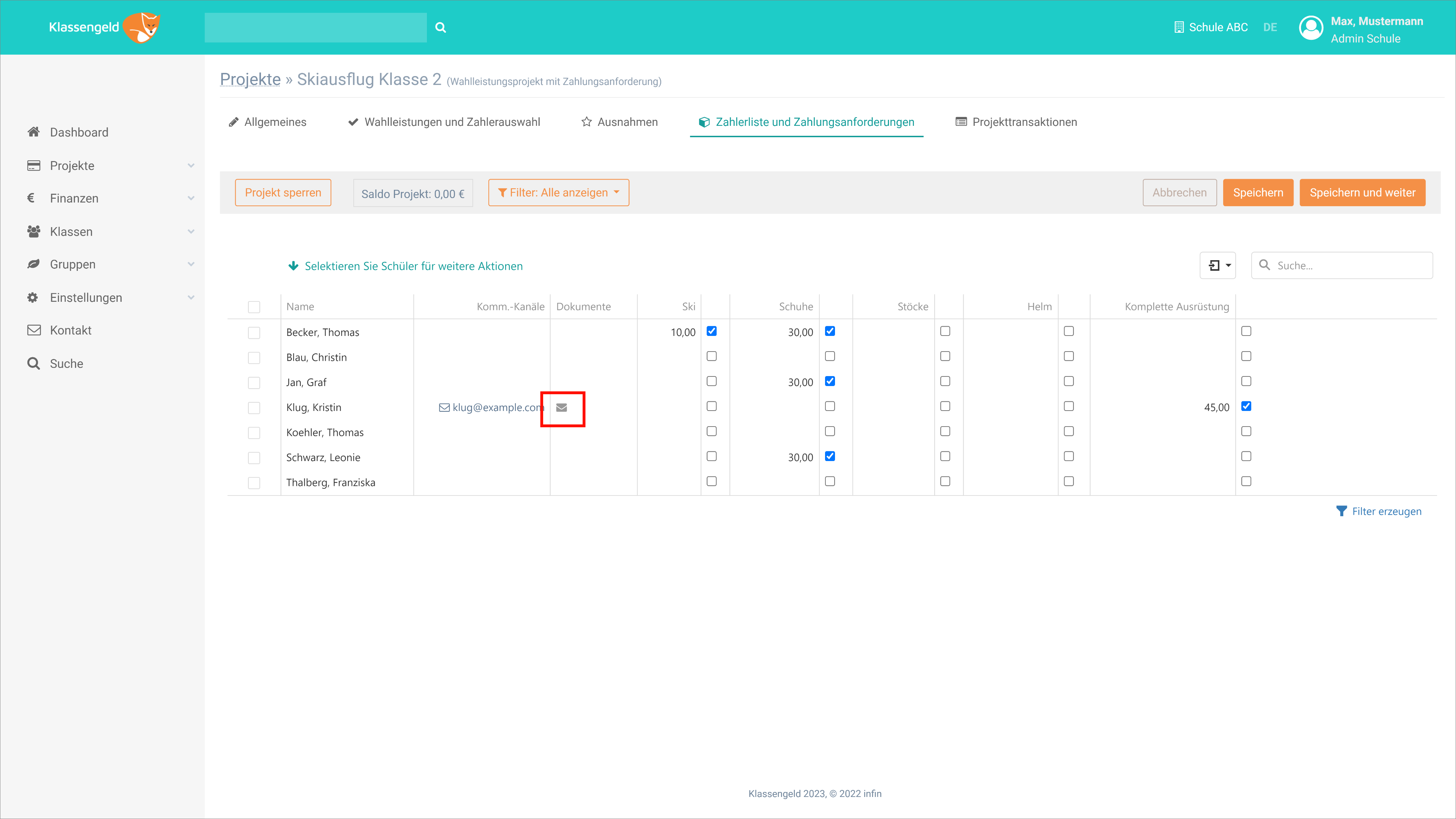The width and height of the screenshot is (1456, 819).
Task: Click the Projekt sperren button
Action: [283, 193]
